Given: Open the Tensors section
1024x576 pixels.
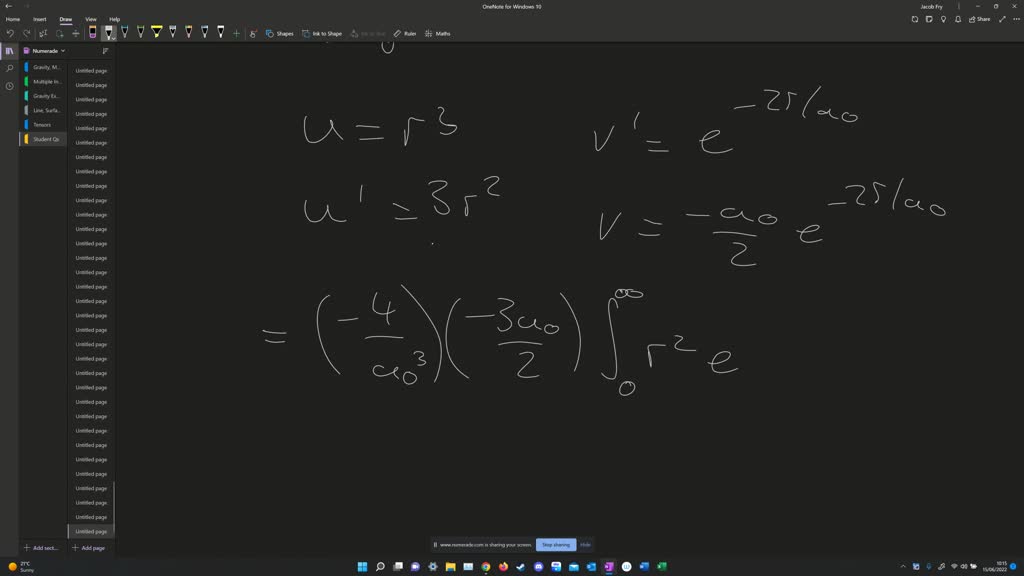Looking at the screenshot, I should tap(43, 125).
